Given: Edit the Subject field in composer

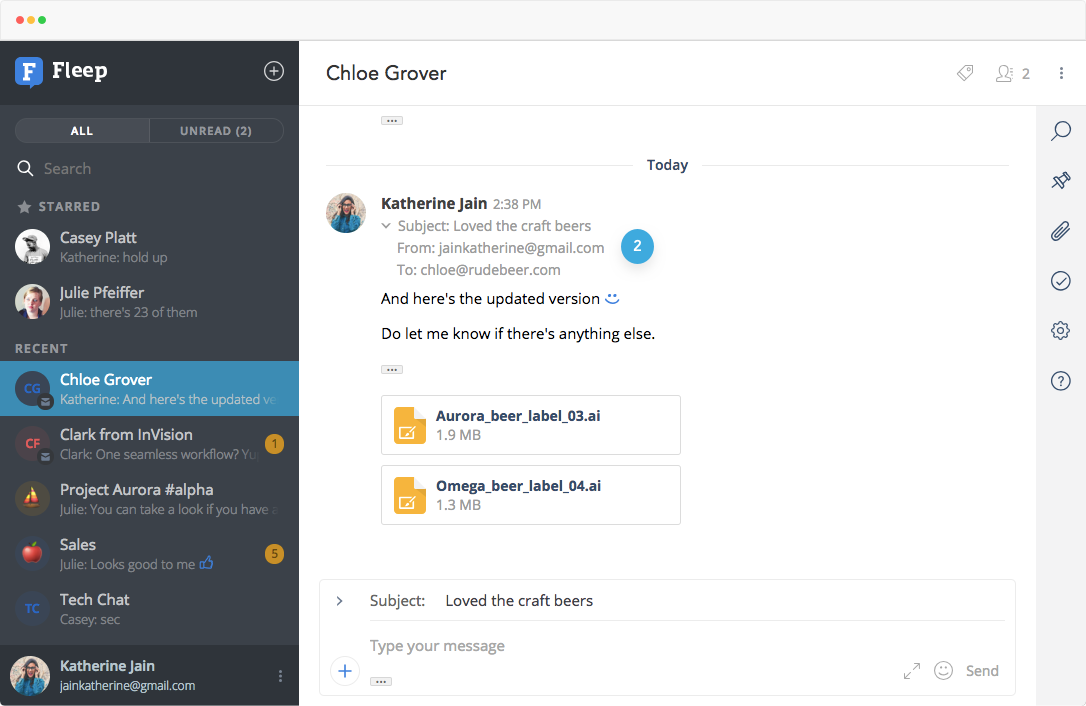Looking at the screenshot, I should click(x=724, y=601).
